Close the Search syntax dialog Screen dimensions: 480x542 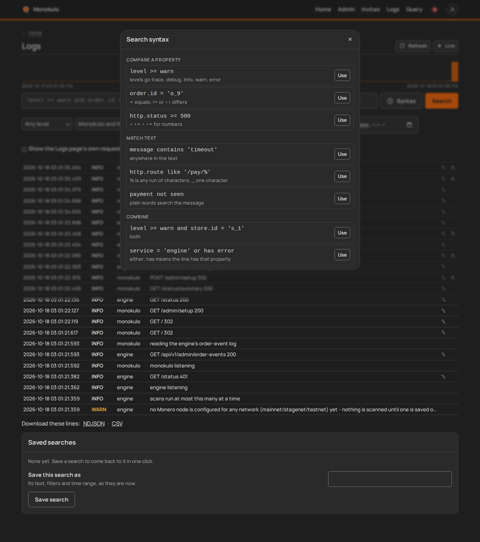[x=350, y=39]
